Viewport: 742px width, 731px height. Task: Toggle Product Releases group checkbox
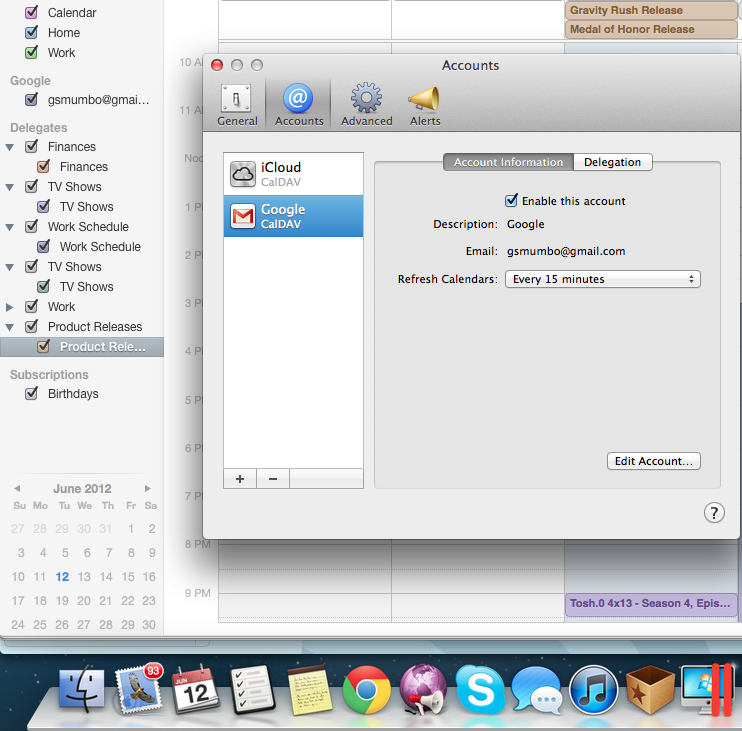coord(31,326)
